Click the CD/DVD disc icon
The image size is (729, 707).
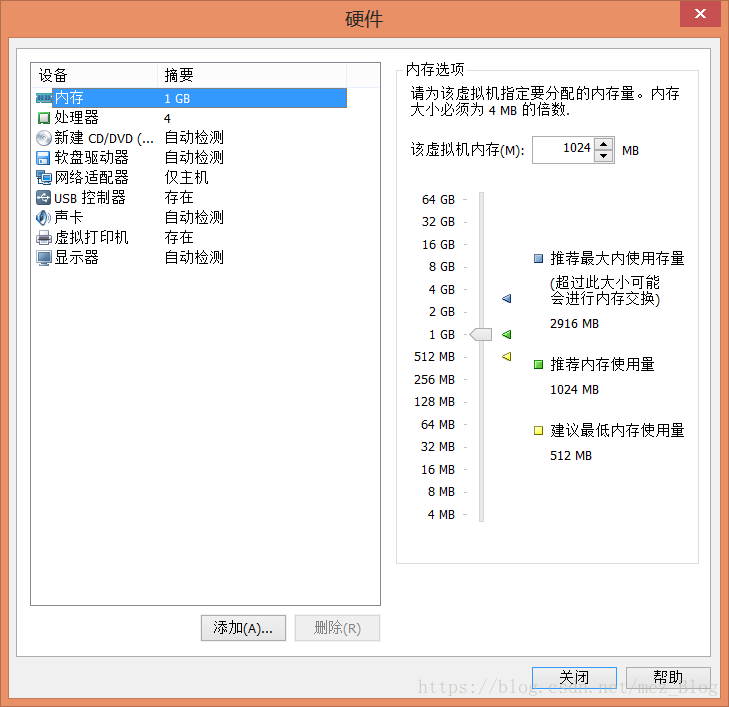44,138
